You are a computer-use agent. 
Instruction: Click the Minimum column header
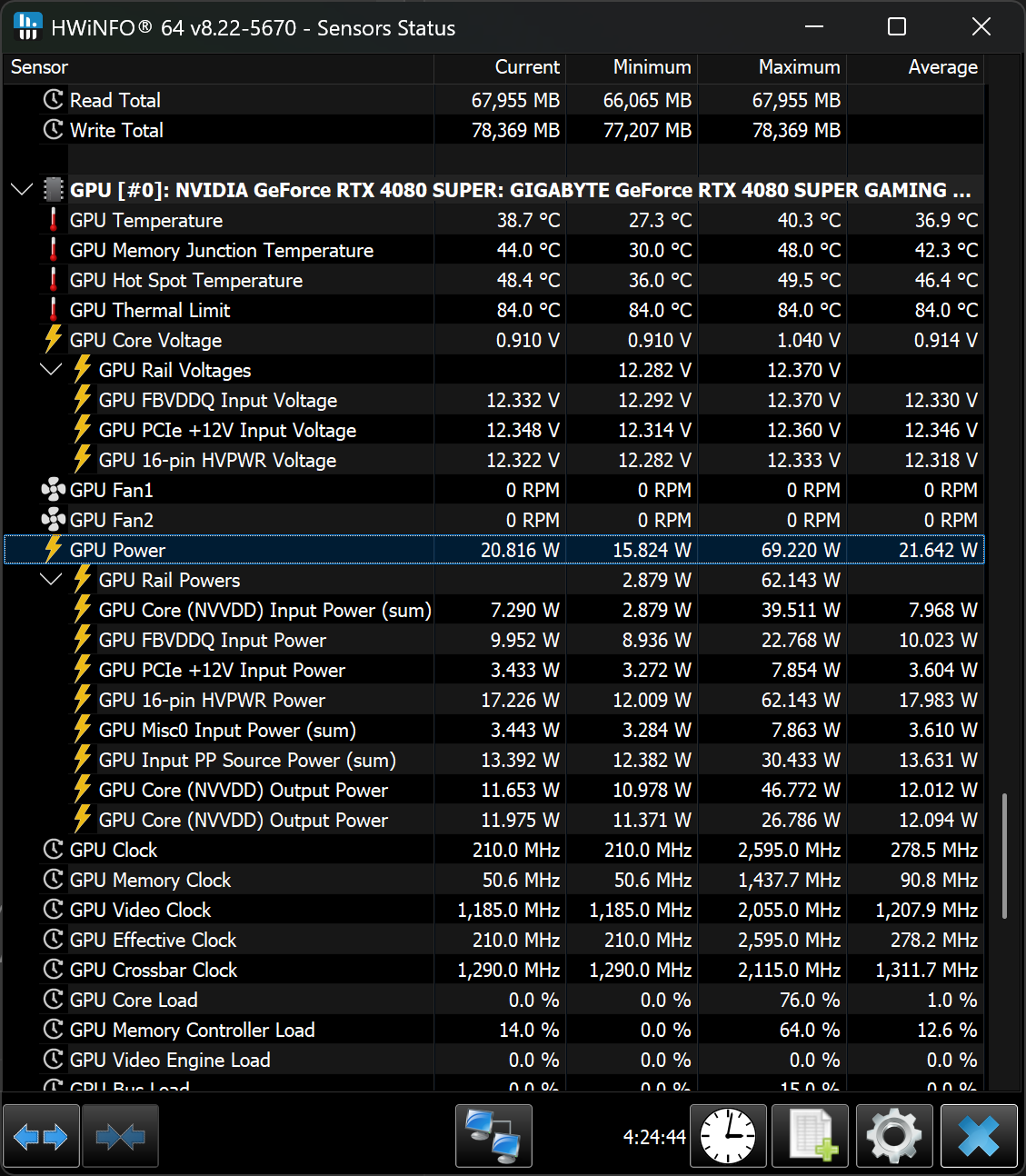click(x=632, y=67)
